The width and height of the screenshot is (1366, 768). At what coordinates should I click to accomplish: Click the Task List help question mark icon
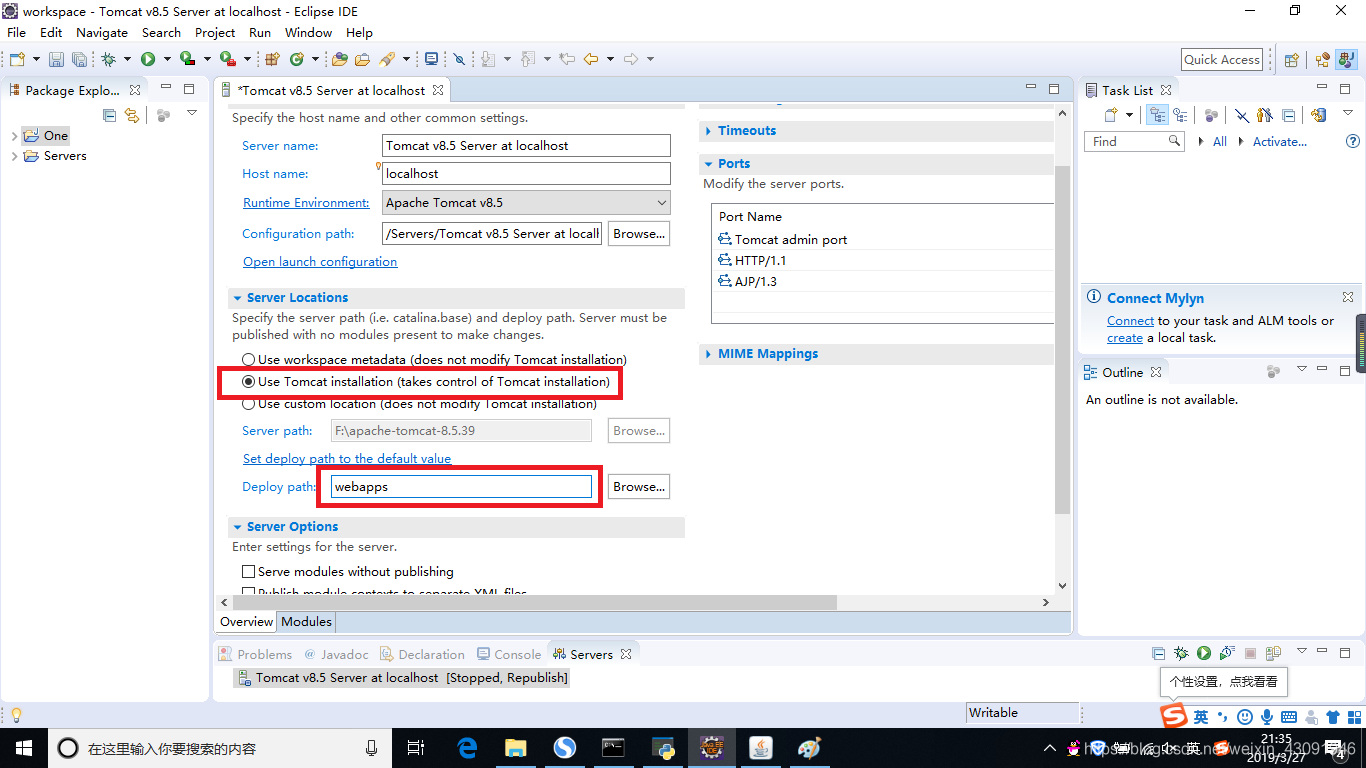pyautogui.click(x=1353, y=142)
